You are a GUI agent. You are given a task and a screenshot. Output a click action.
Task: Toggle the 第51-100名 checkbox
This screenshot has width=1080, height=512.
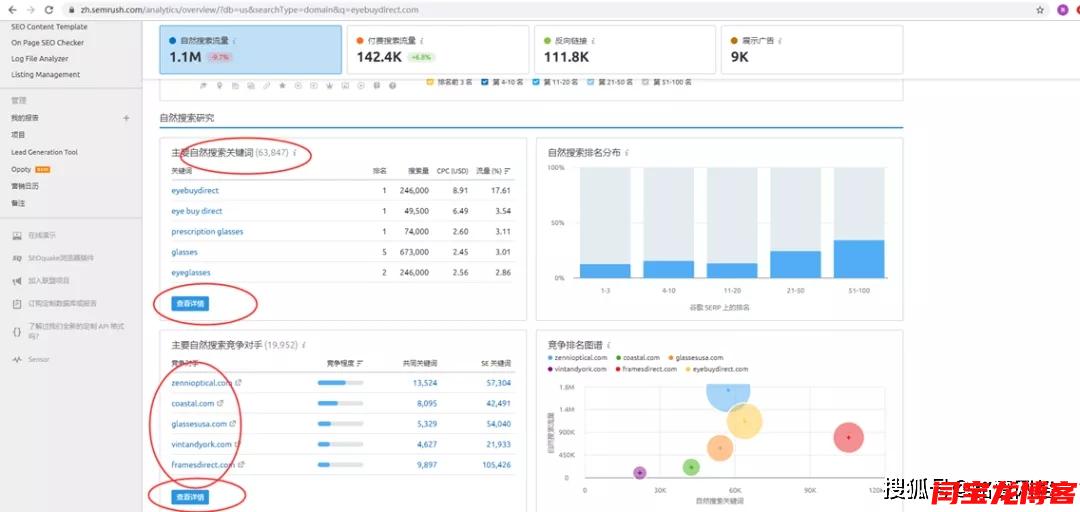[x=645, y=82]
